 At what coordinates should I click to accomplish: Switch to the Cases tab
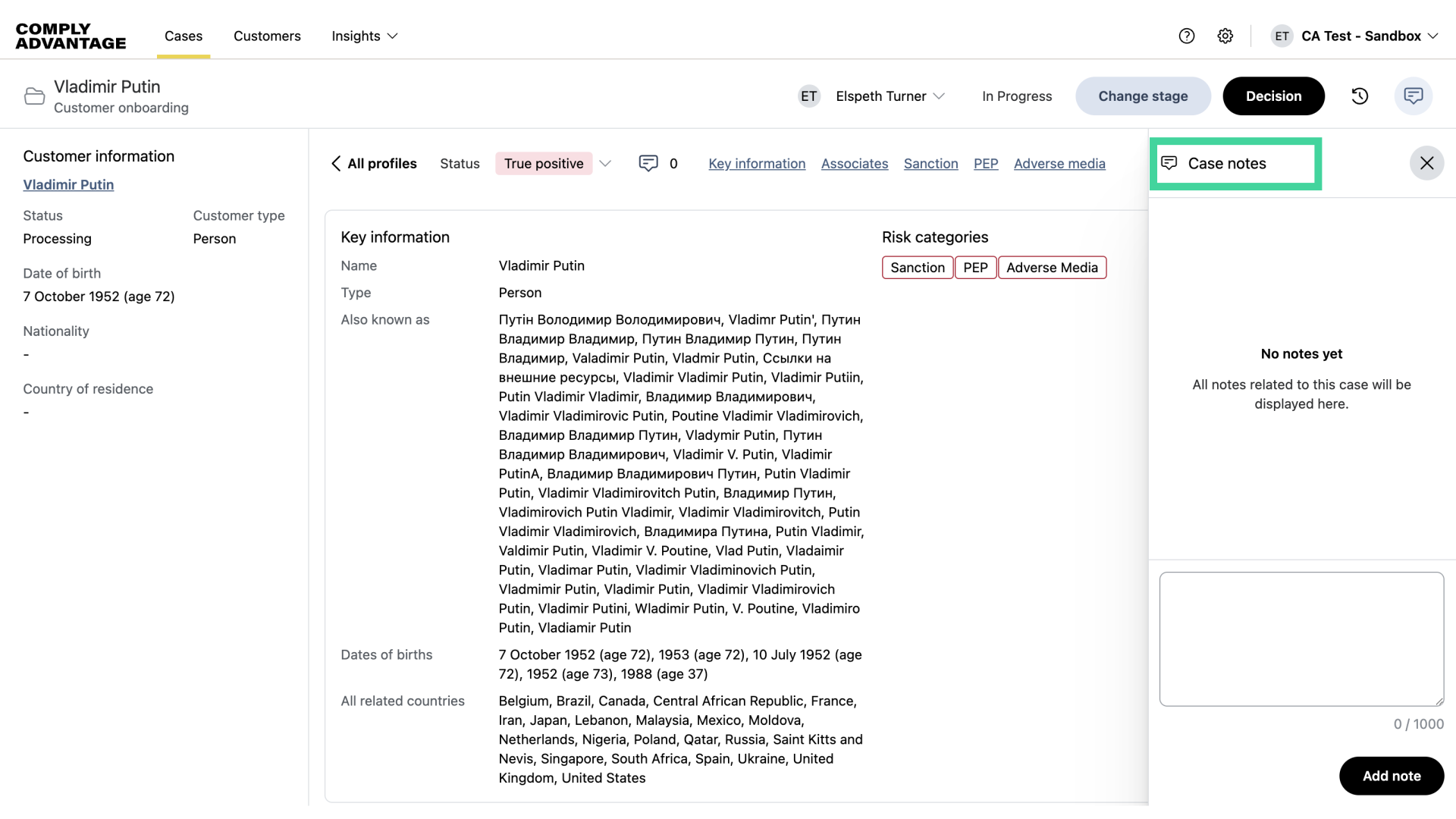click(x=184, y=36)
